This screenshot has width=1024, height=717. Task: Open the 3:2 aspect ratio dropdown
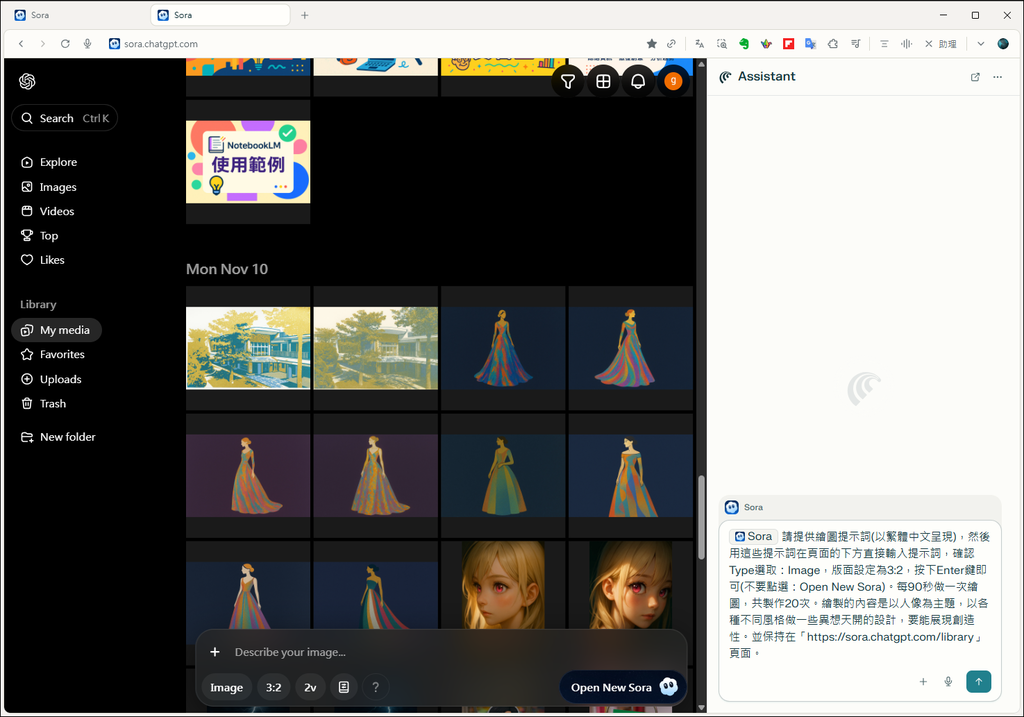(x=273, y=687)
